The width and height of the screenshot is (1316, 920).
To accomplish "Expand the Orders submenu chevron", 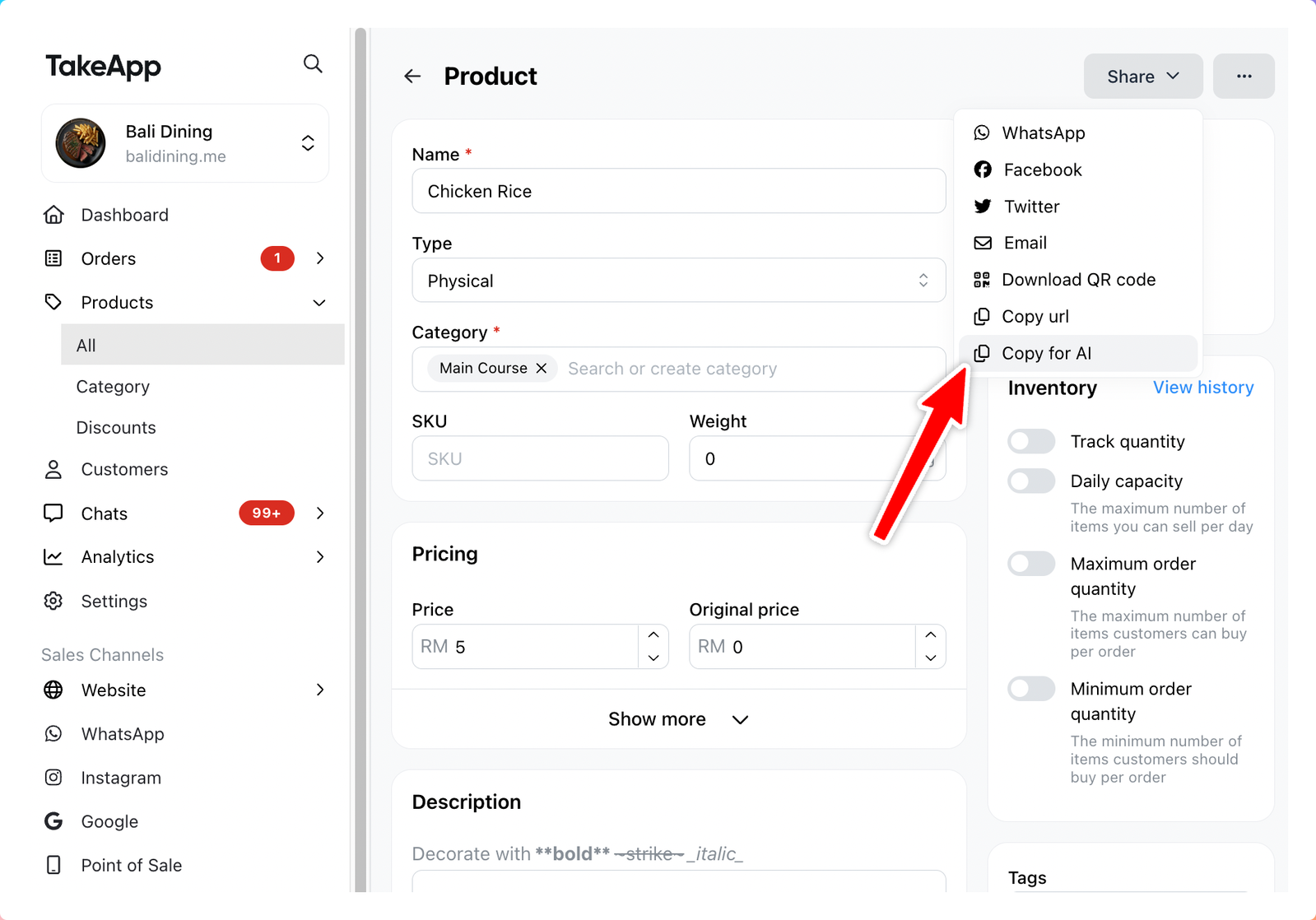I will pyautogui.click(x=320, y=258).
